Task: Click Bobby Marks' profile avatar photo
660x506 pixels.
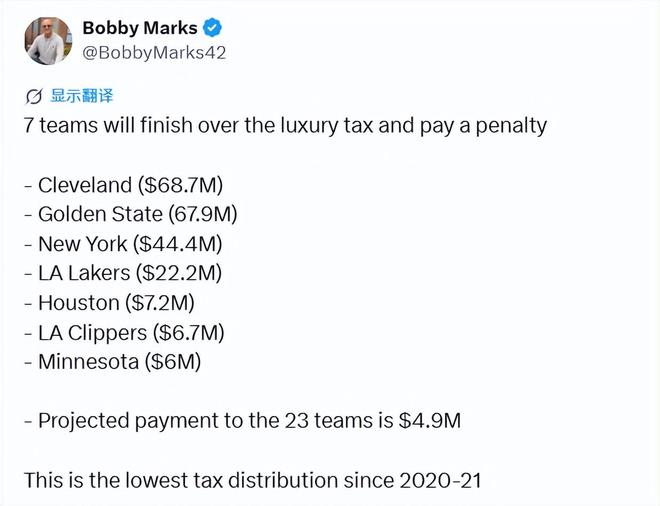Action: [x=47, y=40]
